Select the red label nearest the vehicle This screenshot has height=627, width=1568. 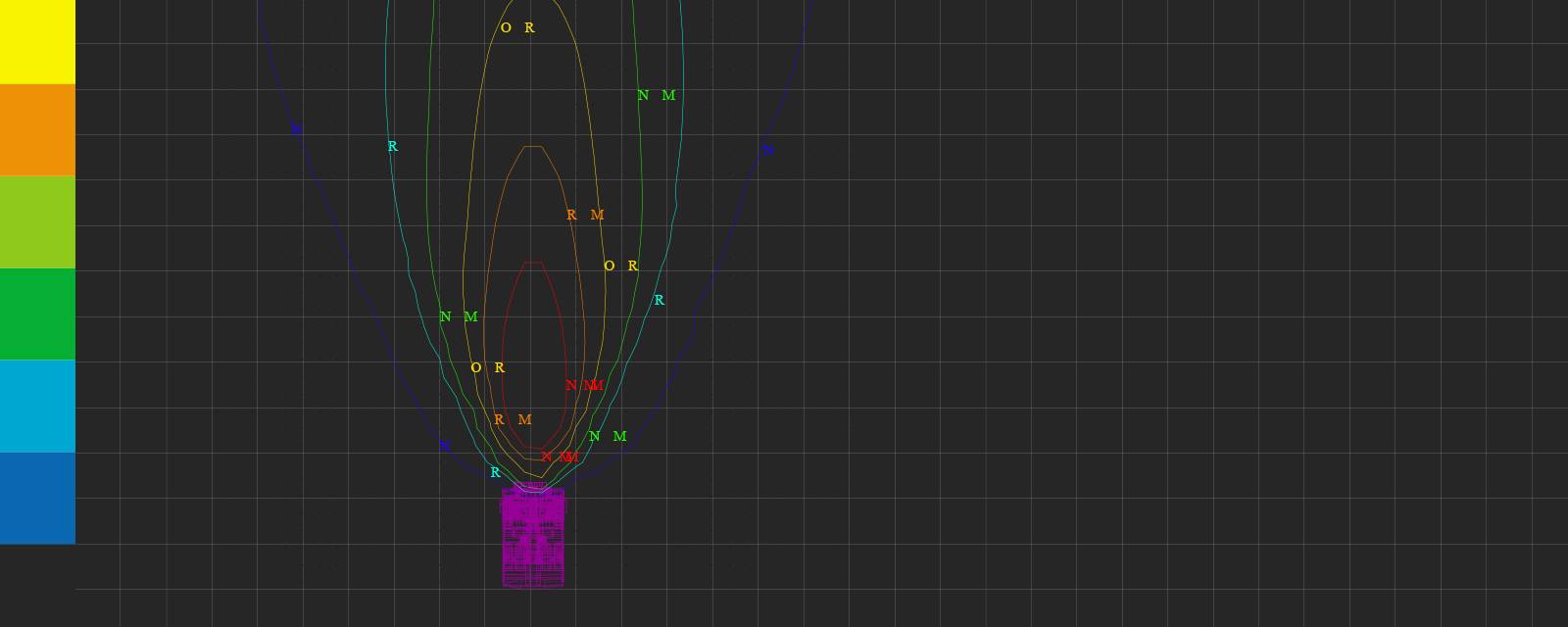560,458
